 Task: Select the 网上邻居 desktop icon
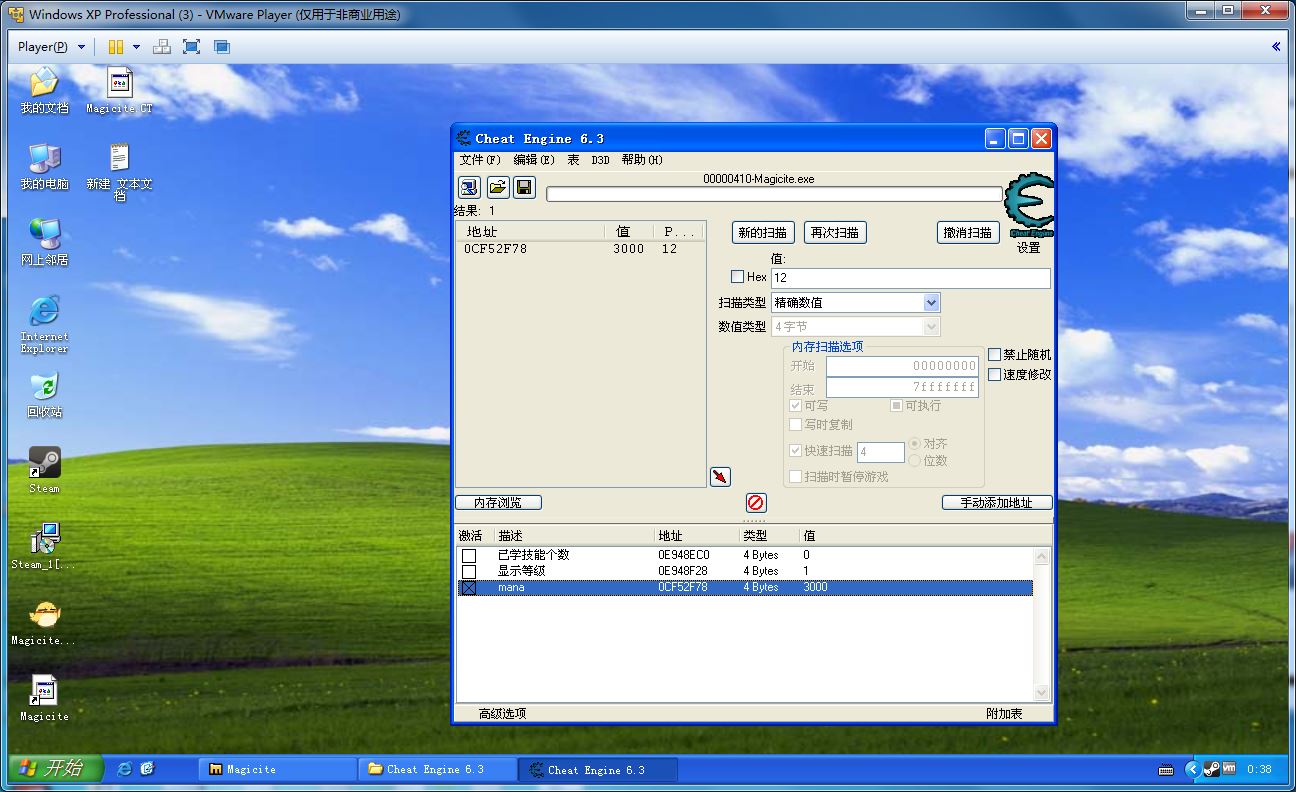coord(44,243)
